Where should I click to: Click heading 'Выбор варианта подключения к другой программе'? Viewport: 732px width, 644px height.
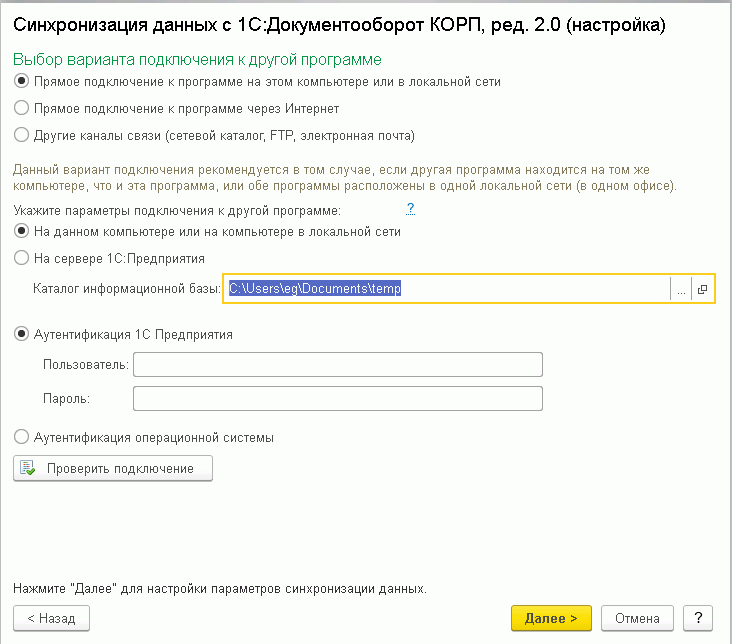tap(197, 60)
